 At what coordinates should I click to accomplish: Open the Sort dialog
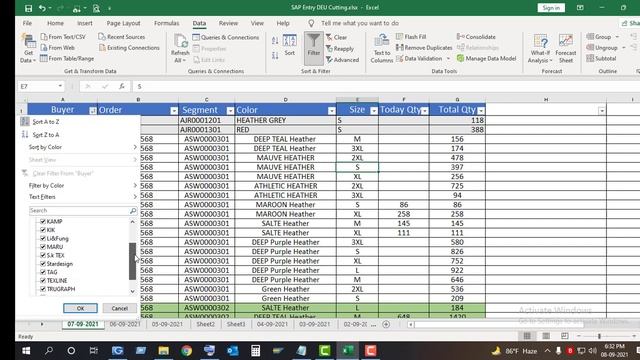point(289,45)
